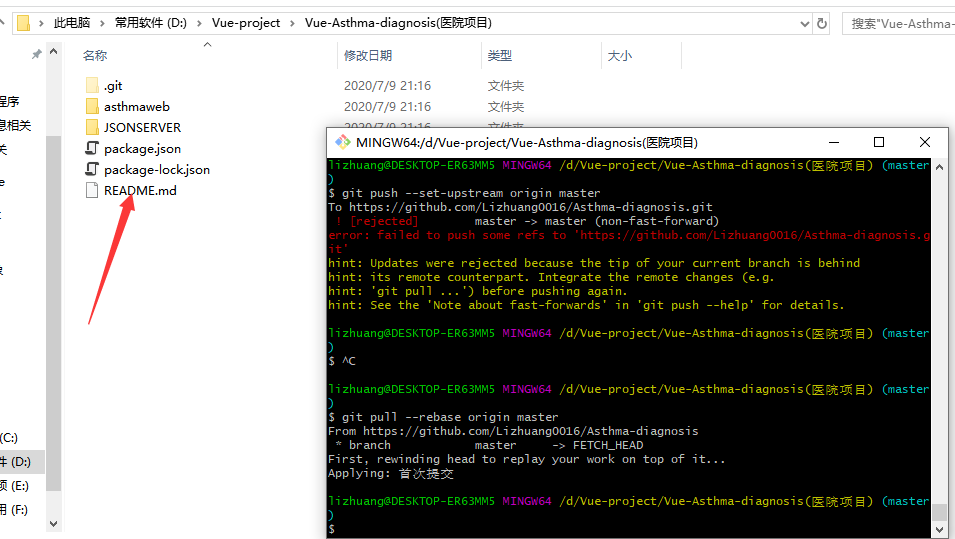
Task: Click the asthmaweb folder icon
Action: (92, 107)
